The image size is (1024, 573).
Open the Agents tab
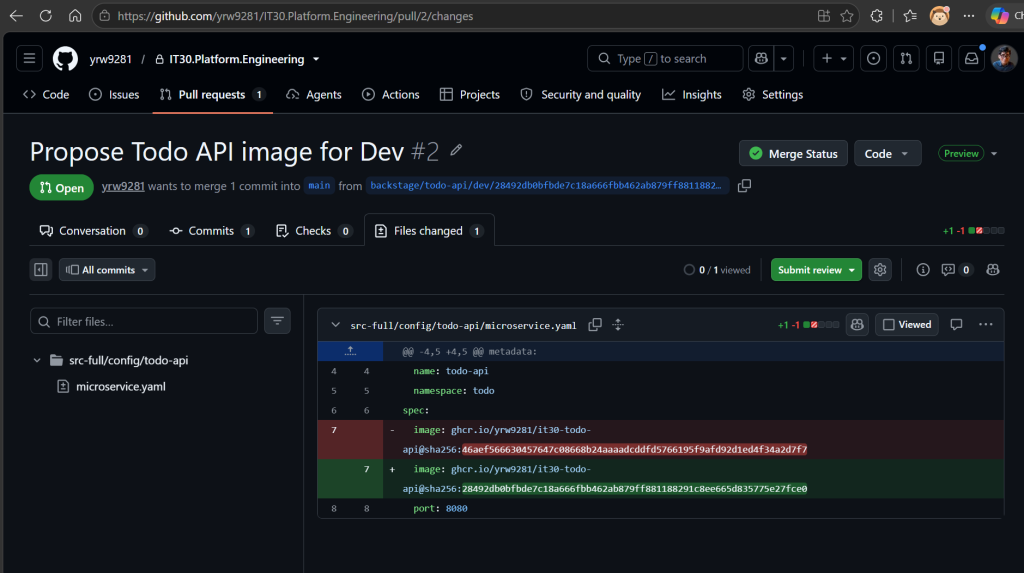pos(314,95)
